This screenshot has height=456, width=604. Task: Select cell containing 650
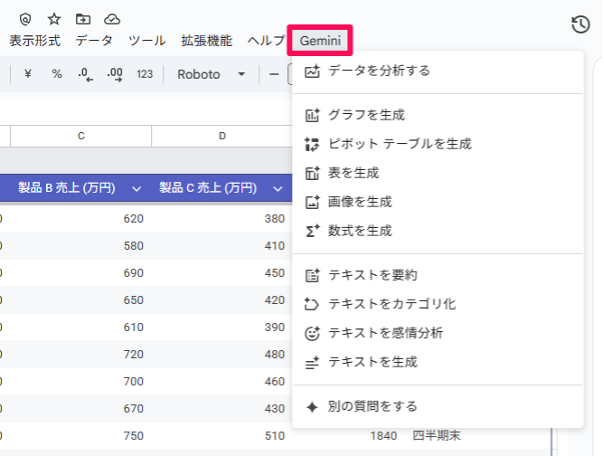click(x=81, y=300)
